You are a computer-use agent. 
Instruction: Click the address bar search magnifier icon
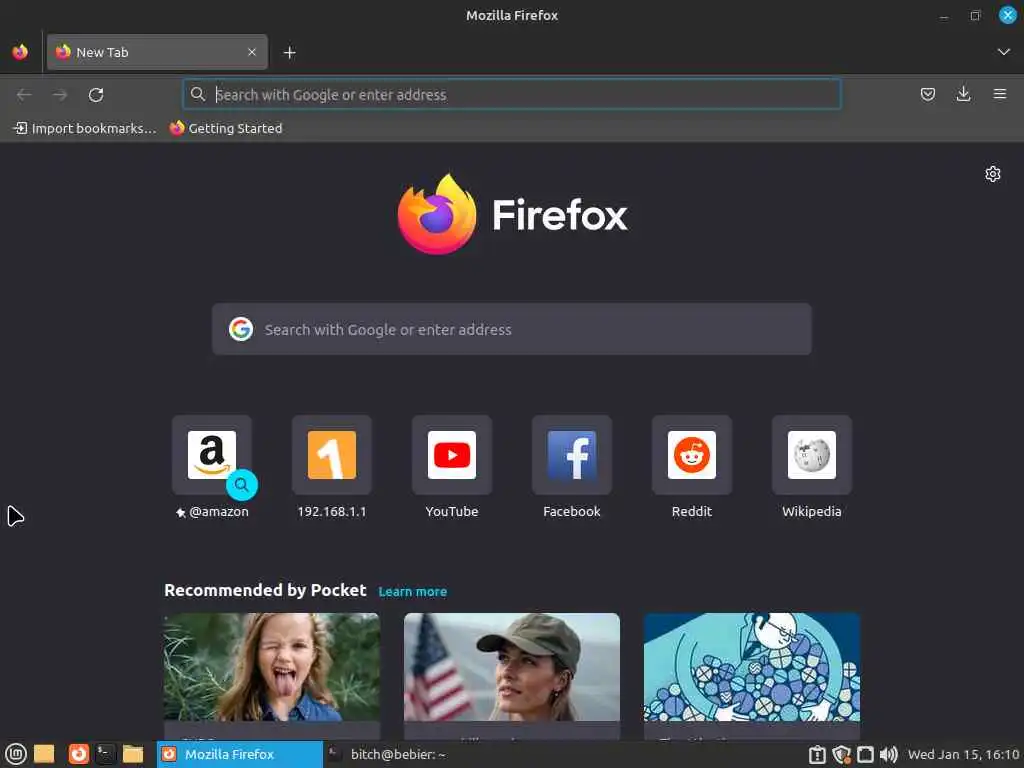[x=198, y=95]
